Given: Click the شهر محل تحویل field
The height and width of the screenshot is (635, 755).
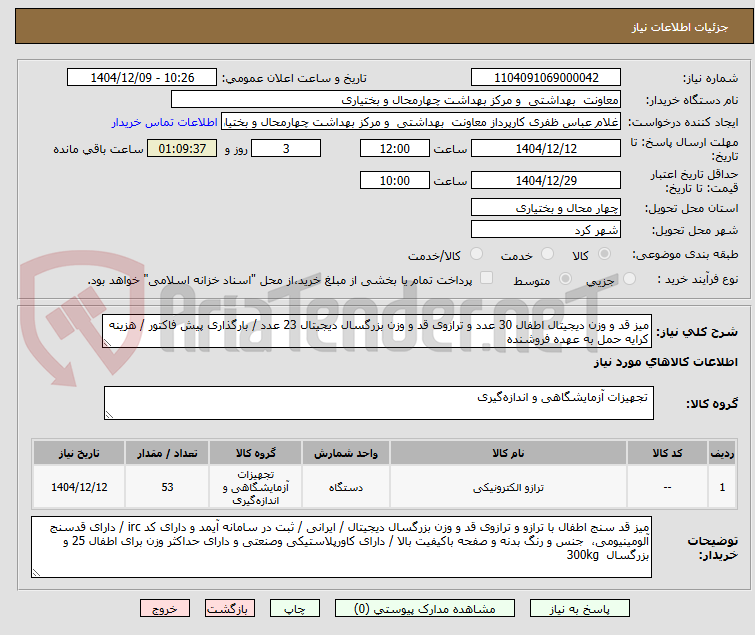Looking at the screenshot, I should 546,230.
